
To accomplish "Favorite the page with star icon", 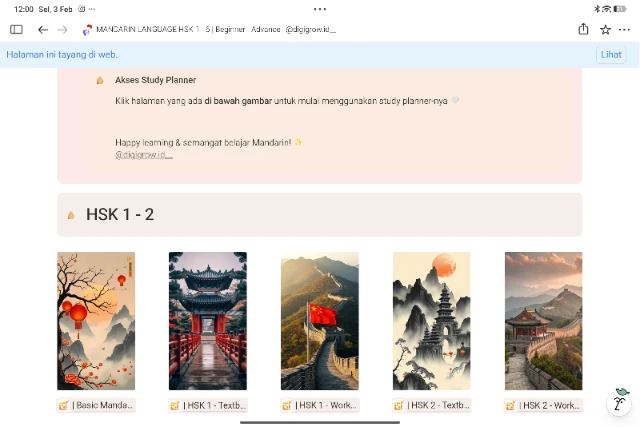I will 605,30.
